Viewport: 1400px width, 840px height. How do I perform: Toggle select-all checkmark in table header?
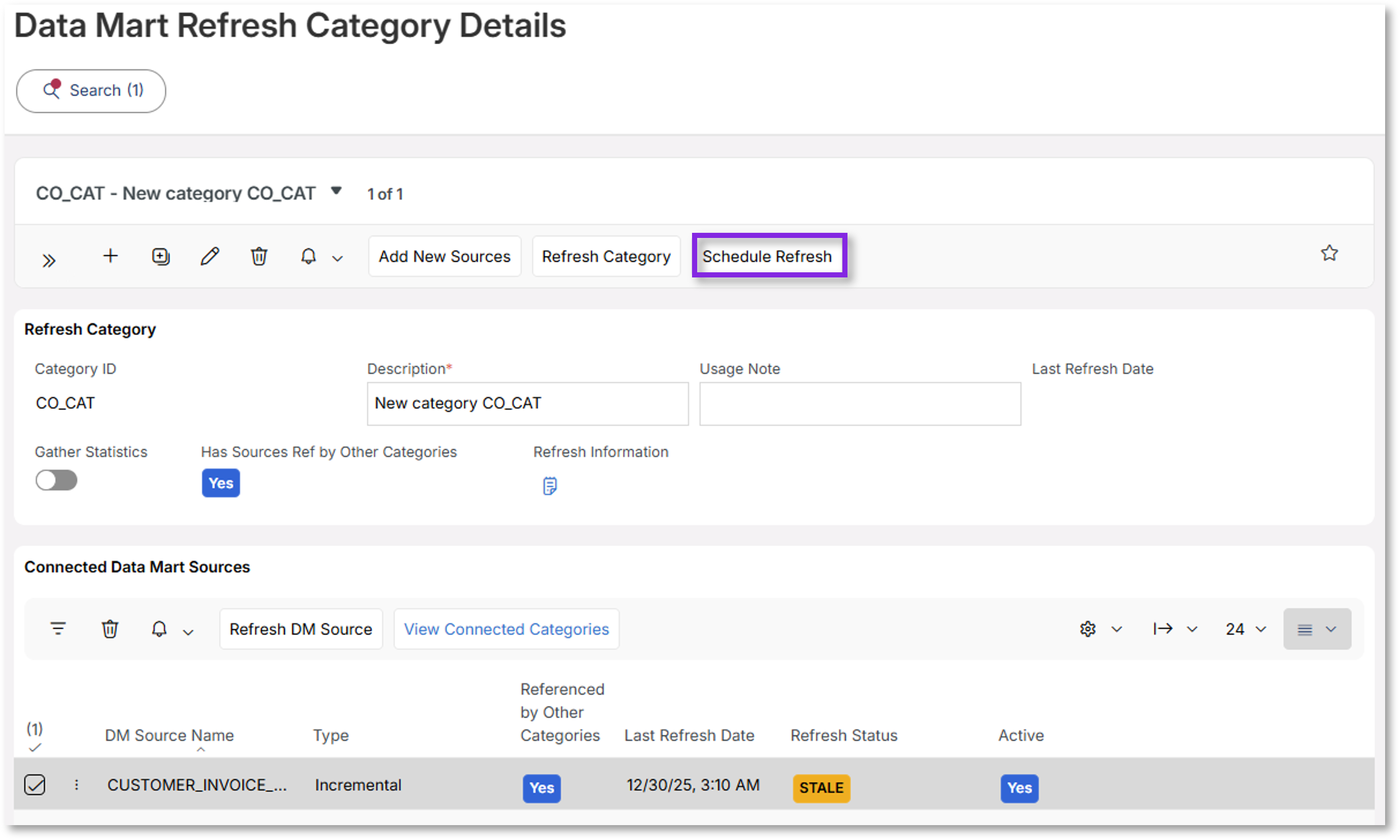point(34,747)
